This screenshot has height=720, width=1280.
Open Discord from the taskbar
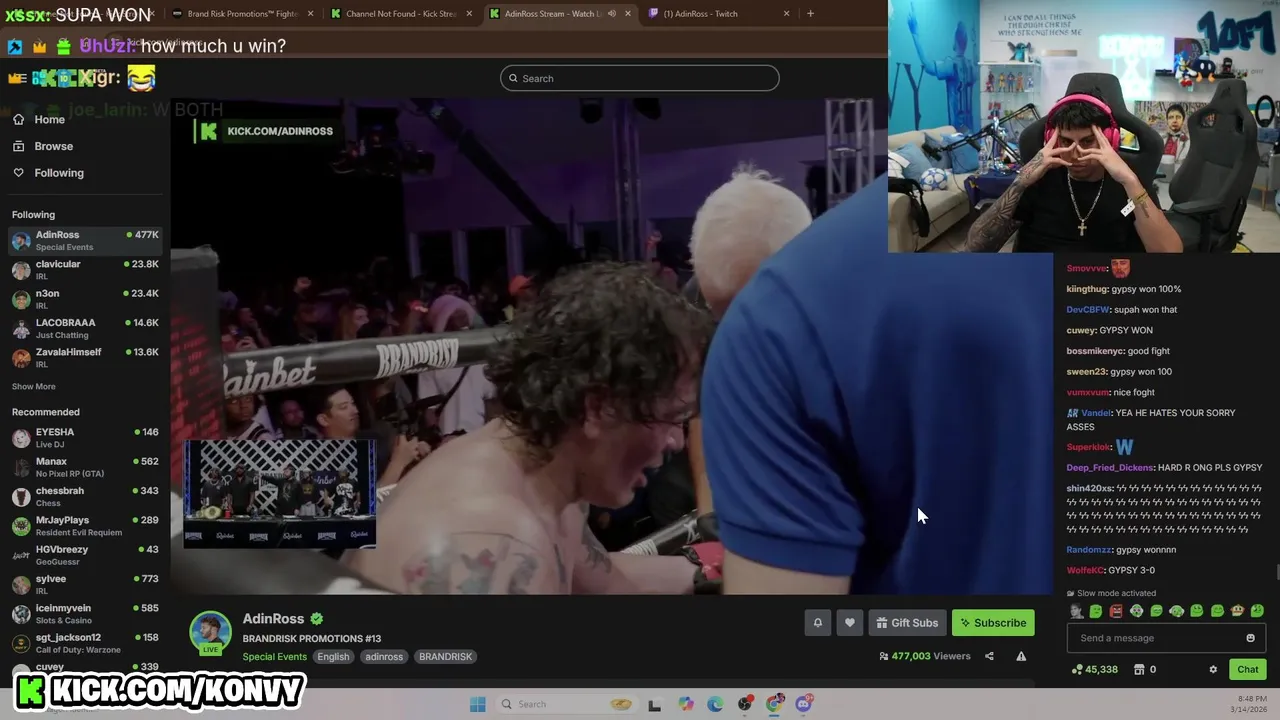coord(804,704)
